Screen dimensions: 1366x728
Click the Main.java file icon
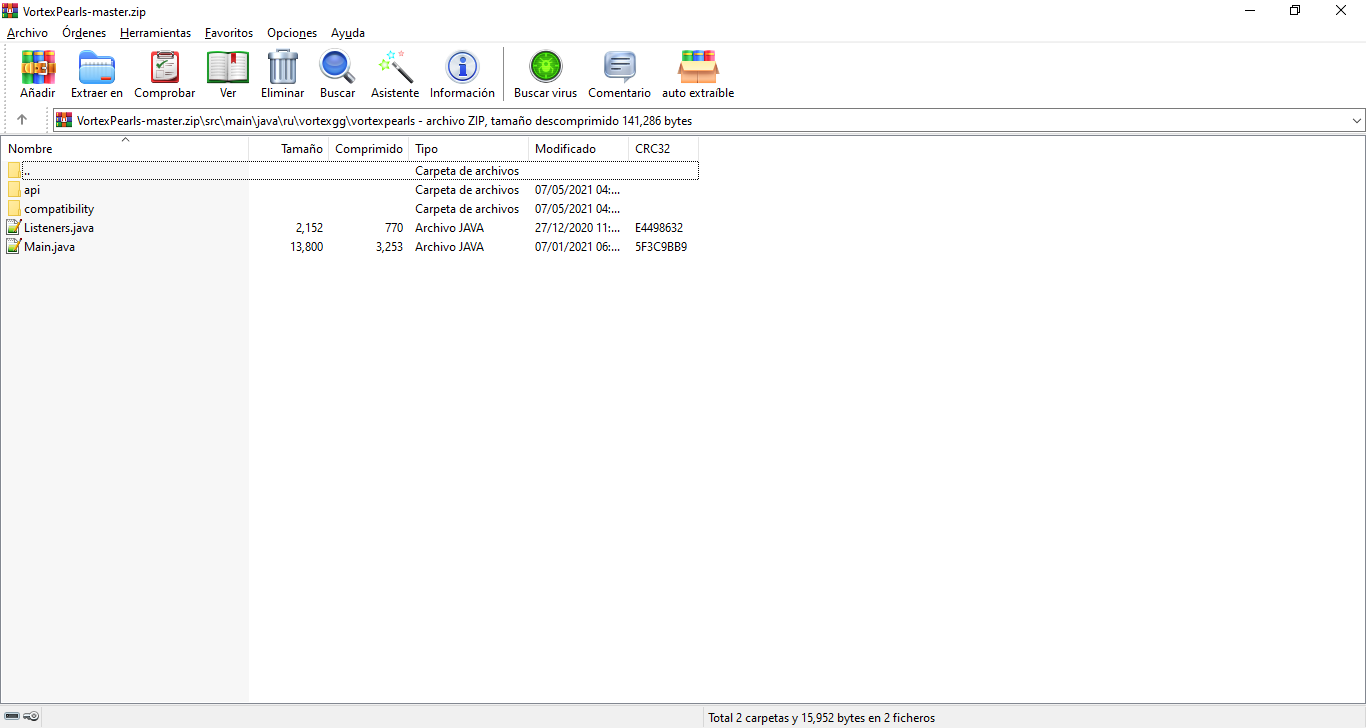pyautogui.click(x=14, y=247)
